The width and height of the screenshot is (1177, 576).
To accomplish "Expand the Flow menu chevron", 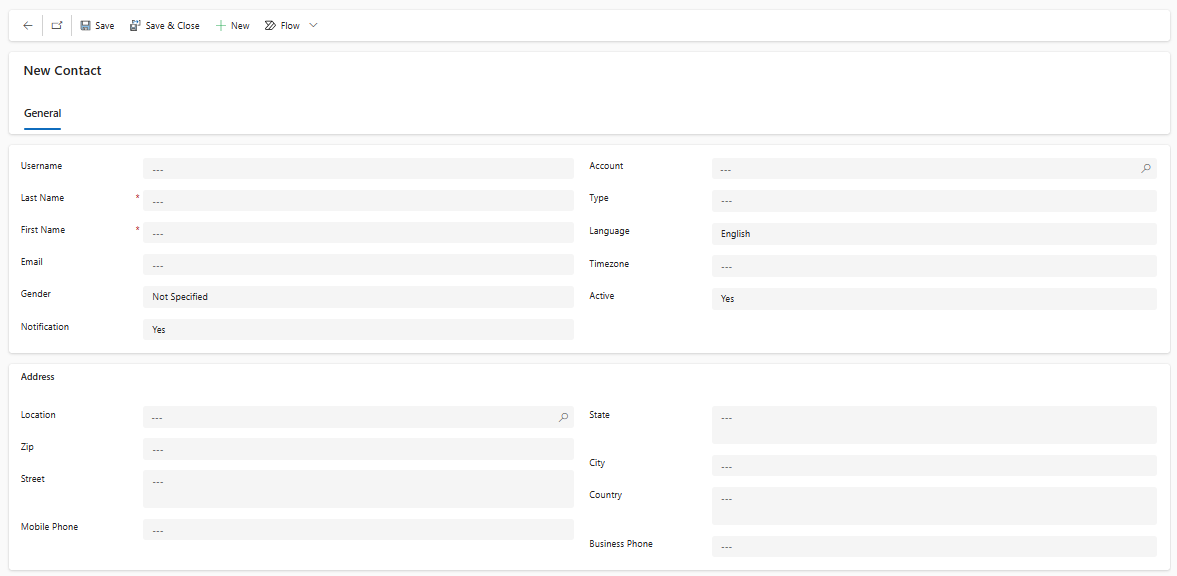I will [314, 26].
